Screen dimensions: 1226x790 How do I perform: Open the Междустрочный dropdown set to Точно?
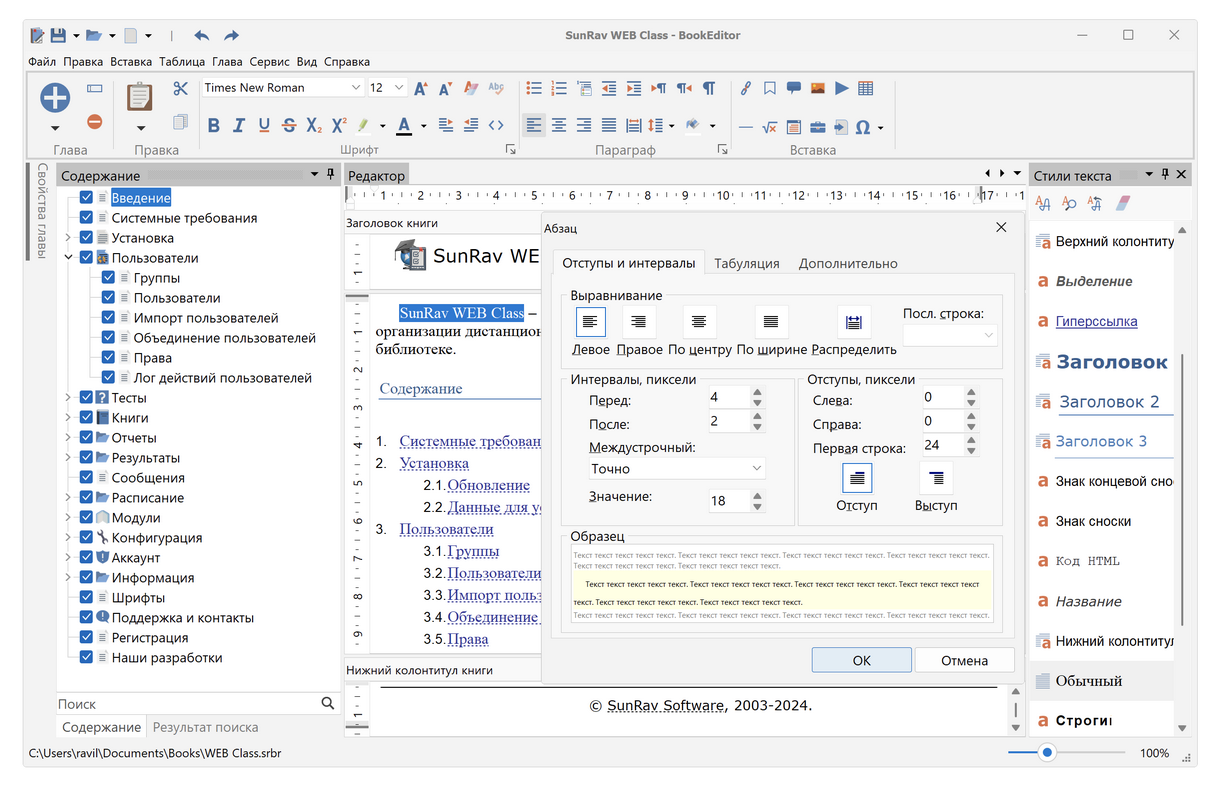point(677,468)
